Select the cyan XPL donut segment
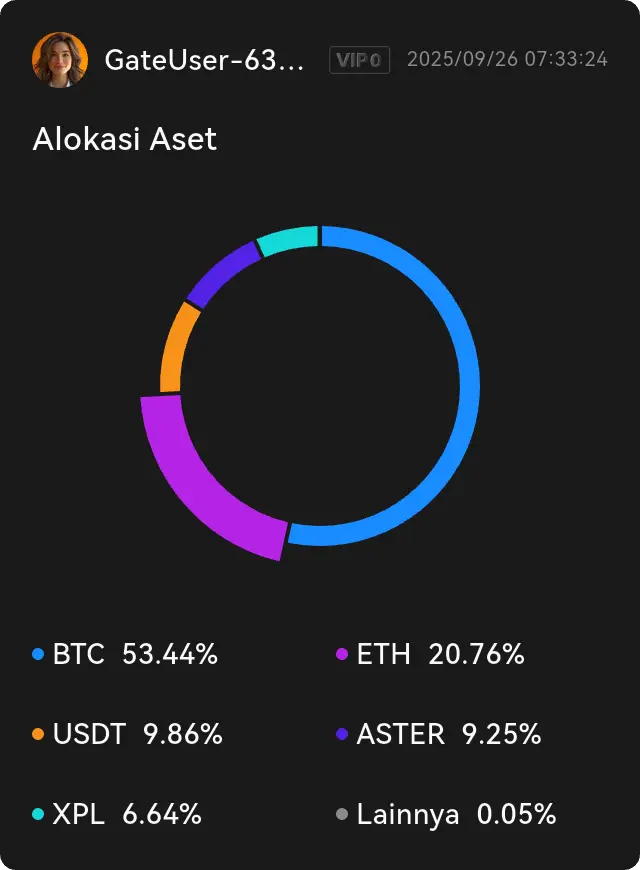 tap(288, 240)
